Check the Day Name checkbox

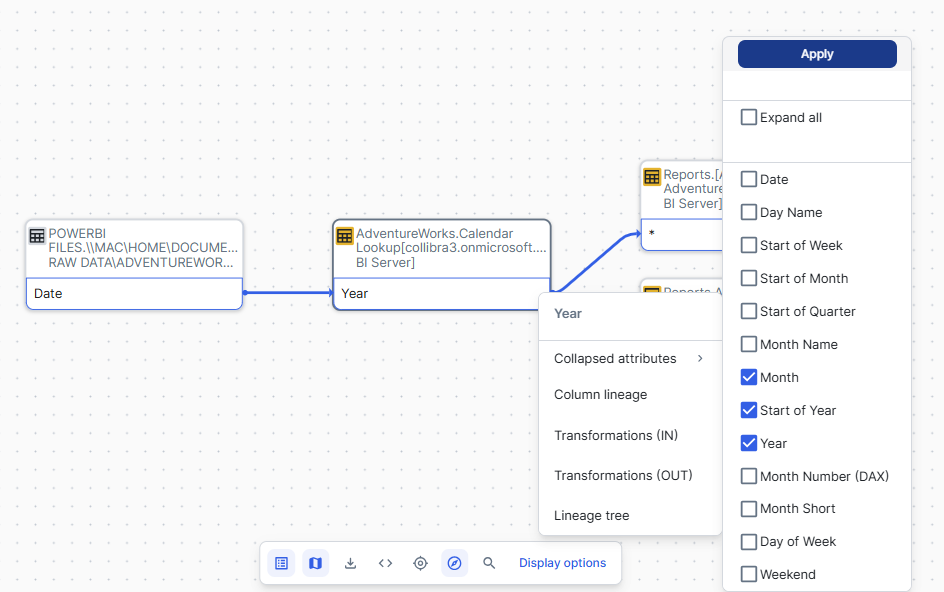click(748, 212)
